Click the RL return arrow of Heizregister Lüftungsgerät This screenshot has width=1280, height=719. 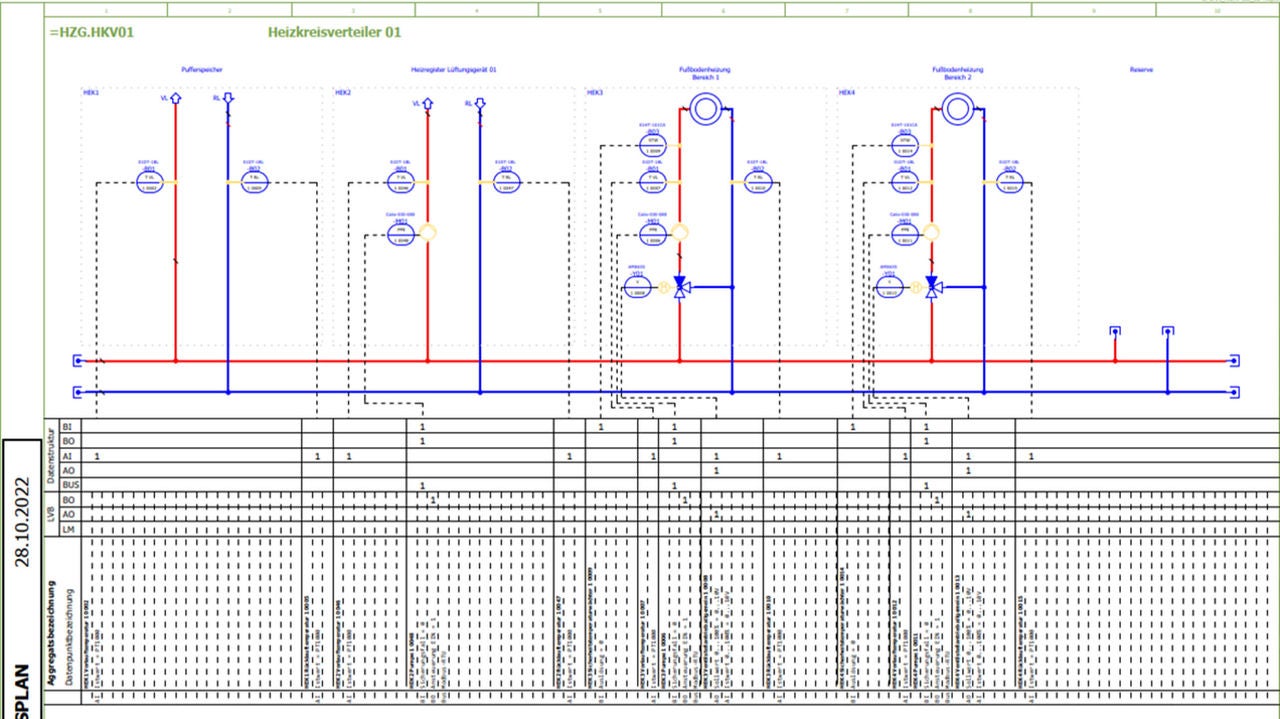(479, 101)
